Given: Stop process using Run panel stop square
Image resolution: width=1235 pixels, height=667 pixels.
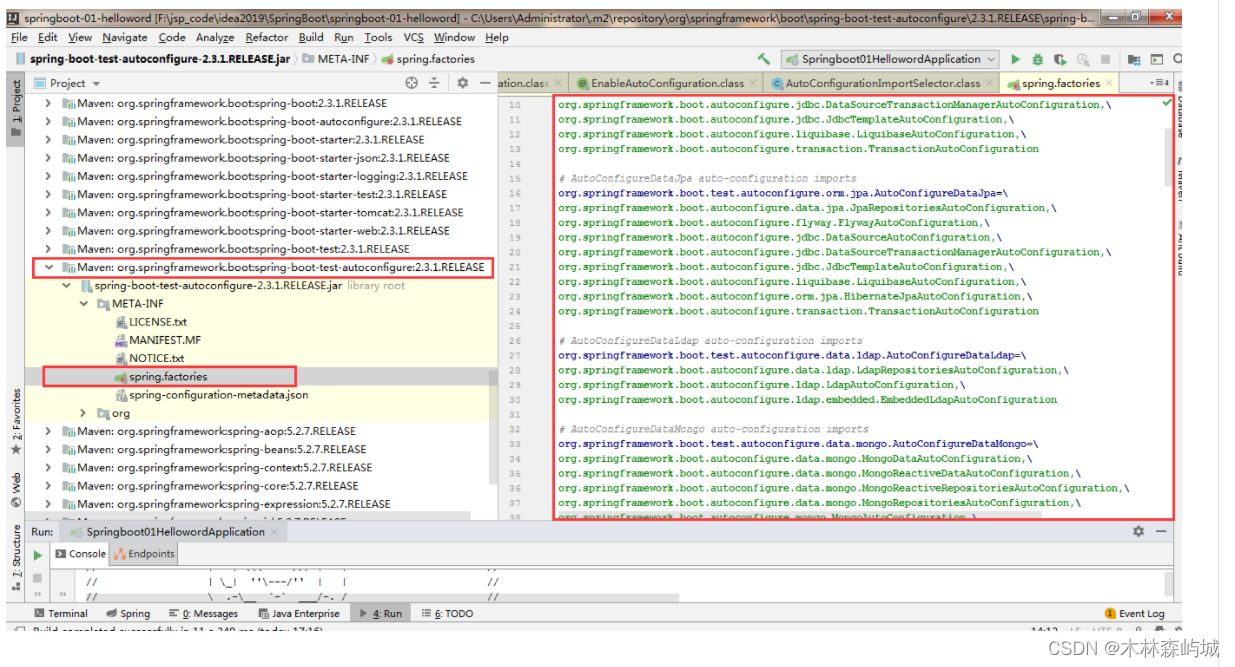Looking at the screenshot, I should pyautogui.click(x=38, y=578).
